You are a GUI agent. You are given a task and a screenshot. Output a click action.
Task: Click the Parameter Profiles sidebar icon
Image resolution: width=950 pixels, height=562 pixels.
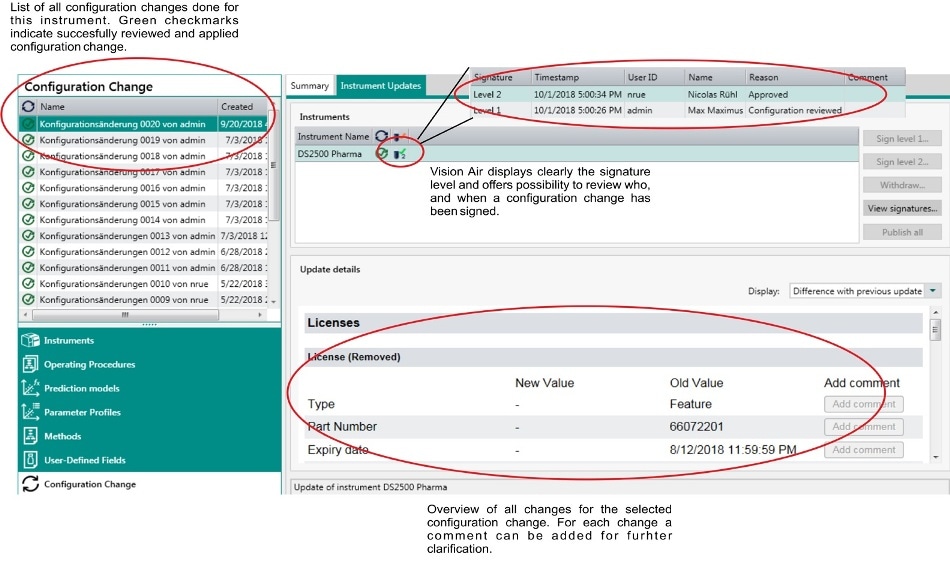30,412
